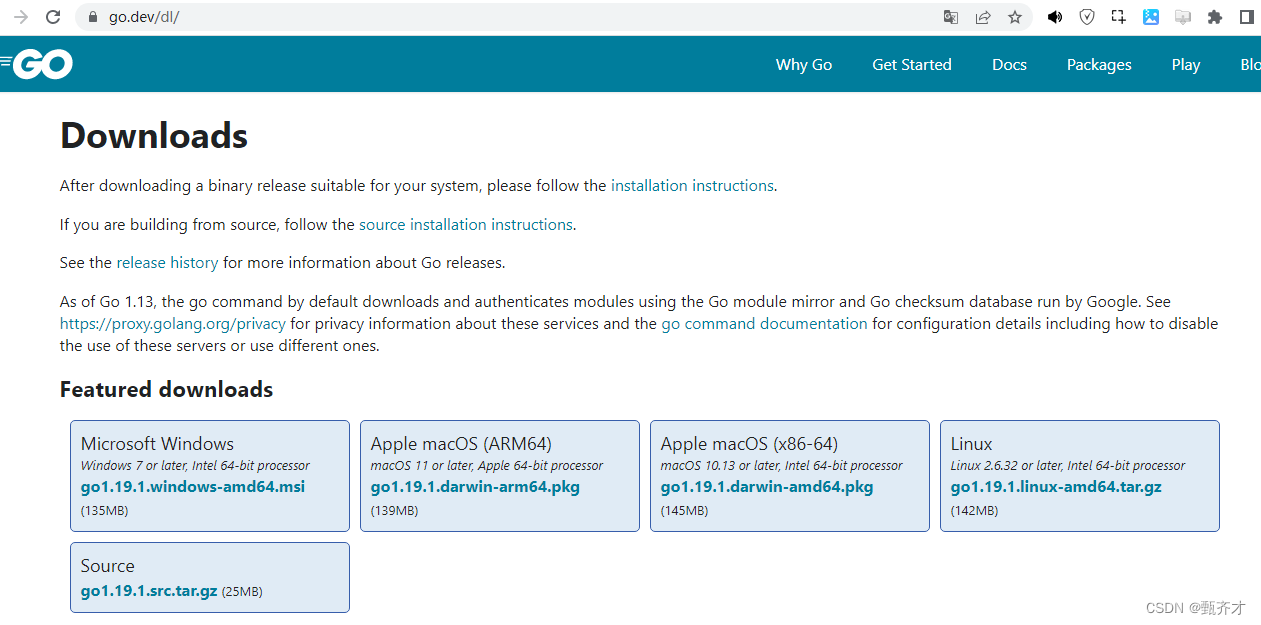Click 'Linux 2.6.32 or later, Intel 64-bit processor'
Viewport: 1261px width, 625px height.
click(1068, 466)
